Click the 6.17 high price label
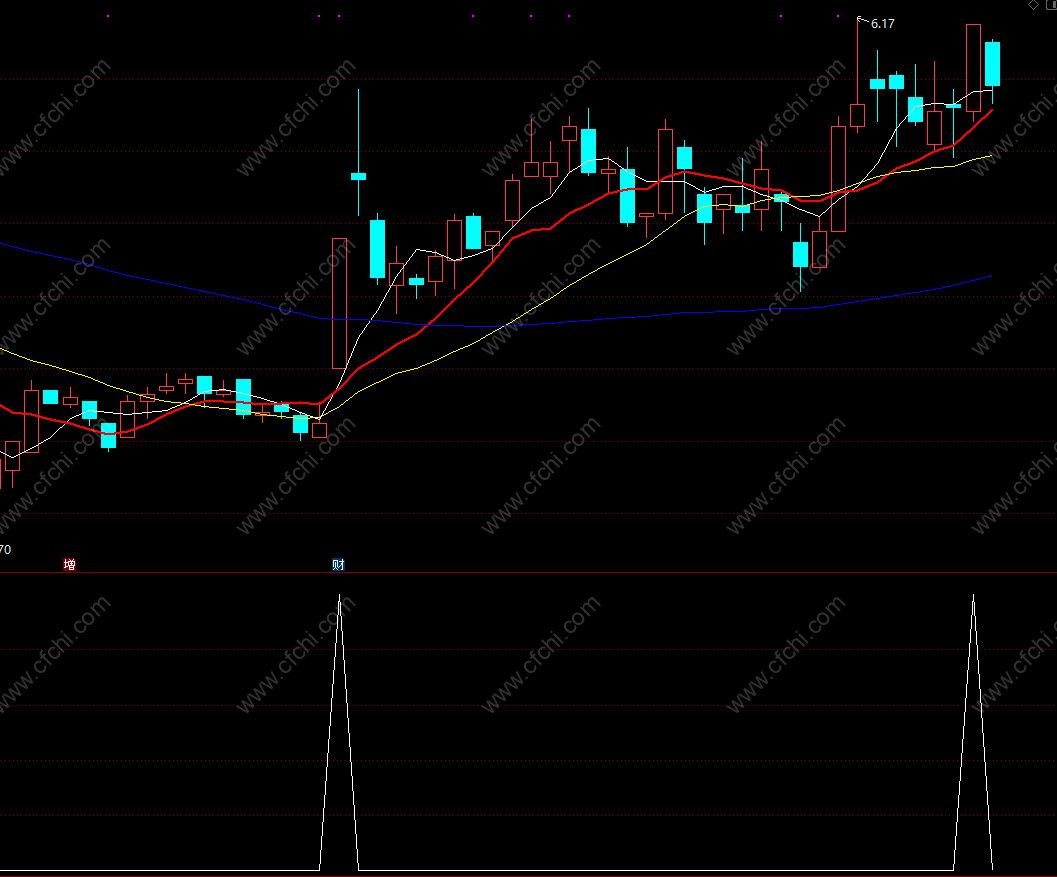Viewport: 1057px width, 877px height. pyautogui.click(x=882, y=24)
